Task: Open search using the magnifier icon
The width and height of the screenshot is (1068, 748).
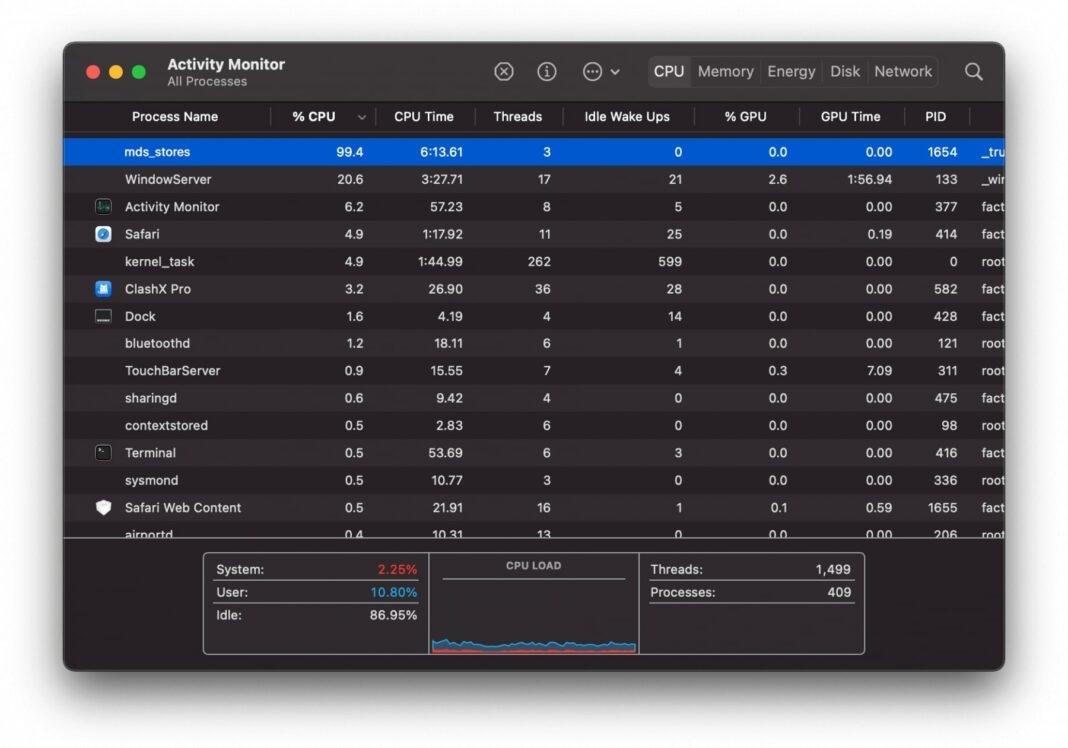Action: coord(973,71)
